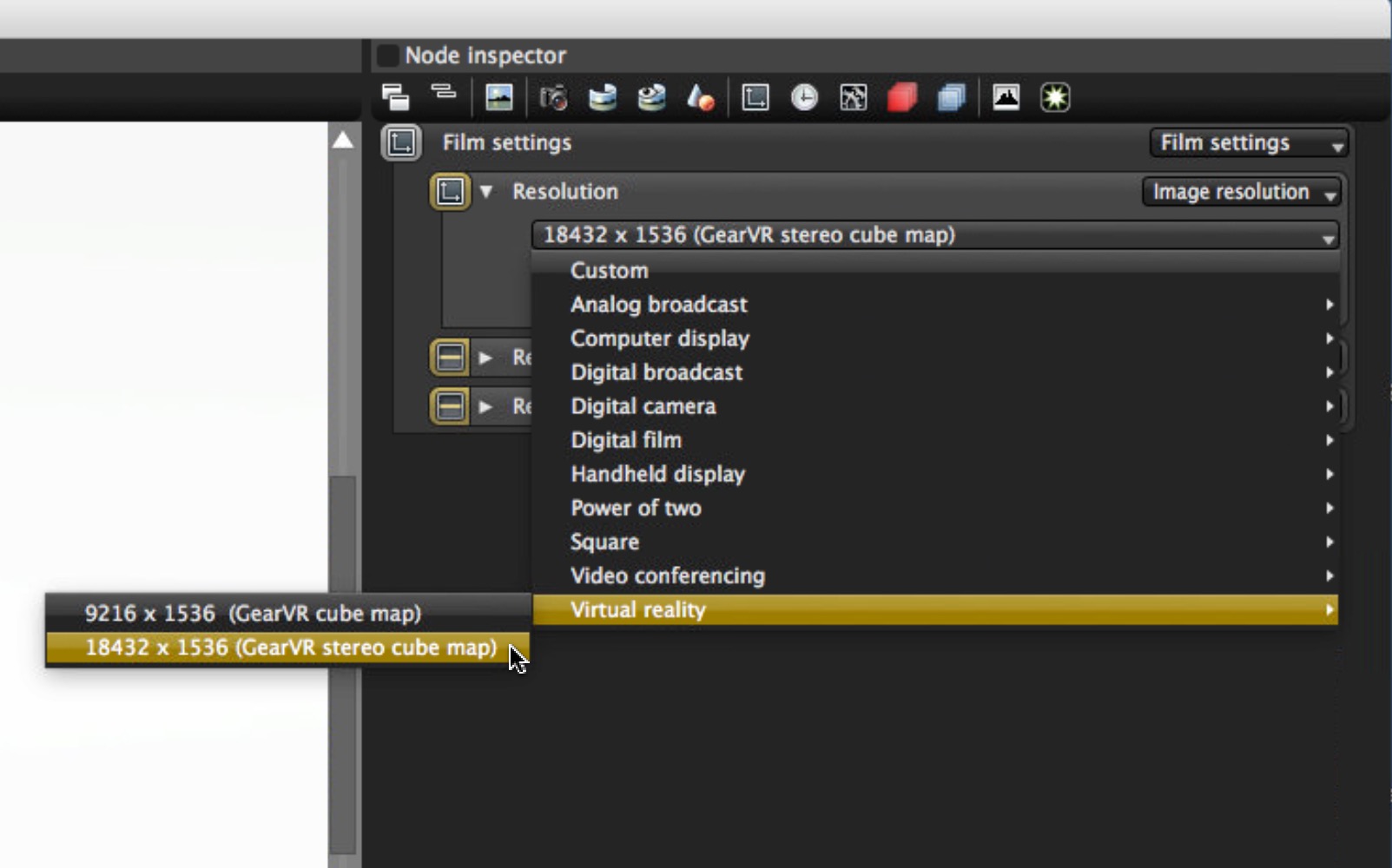Image resolution: width=1392 pixels, height=868 pixels.
Task: Open the blue stacked render passes icon
Action: point(952,97)
